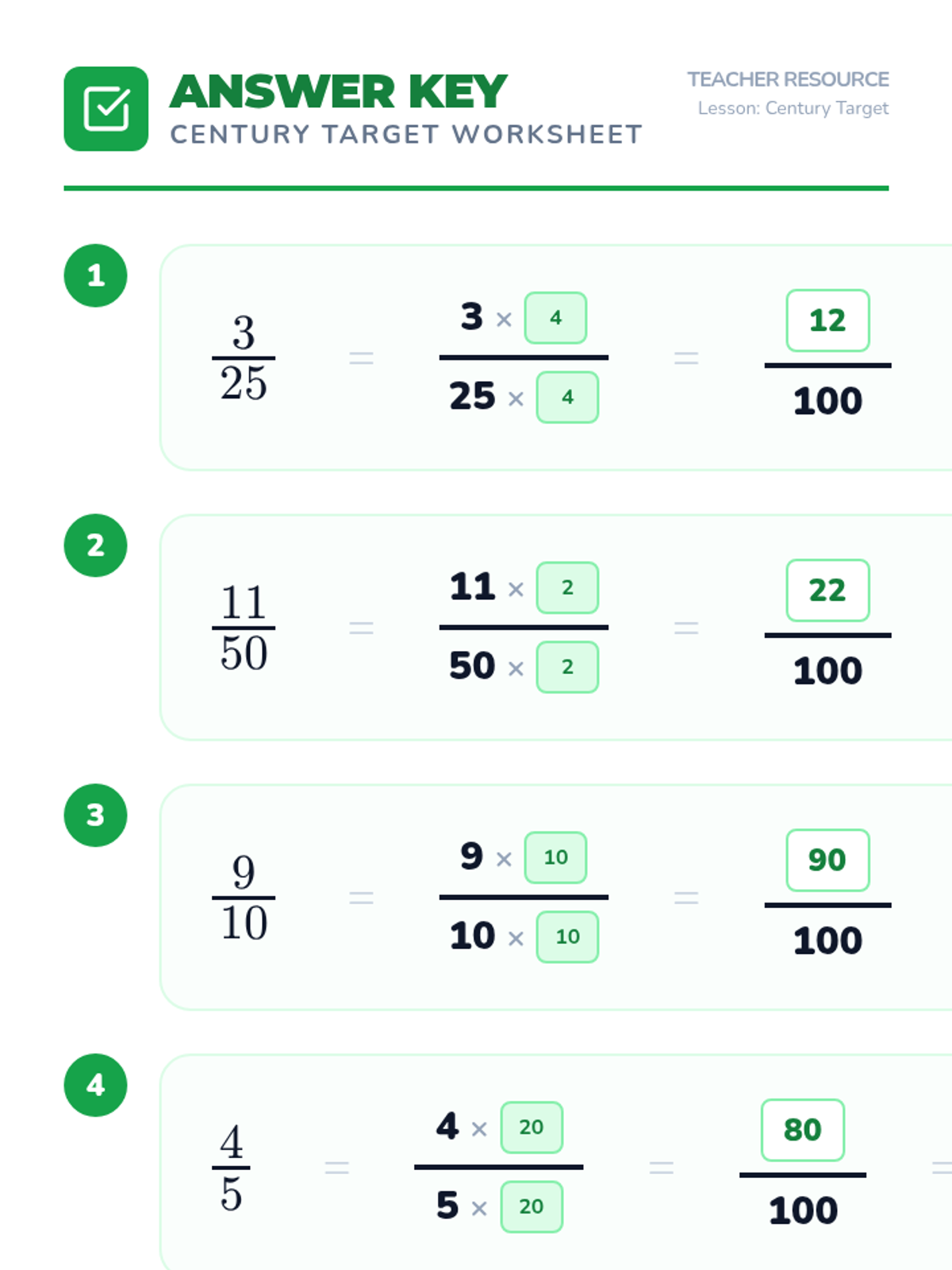The width and height of the screenshot is (952, 1270).
Task: Click the Lesson: Century Target text
Action: coord(793,108)
